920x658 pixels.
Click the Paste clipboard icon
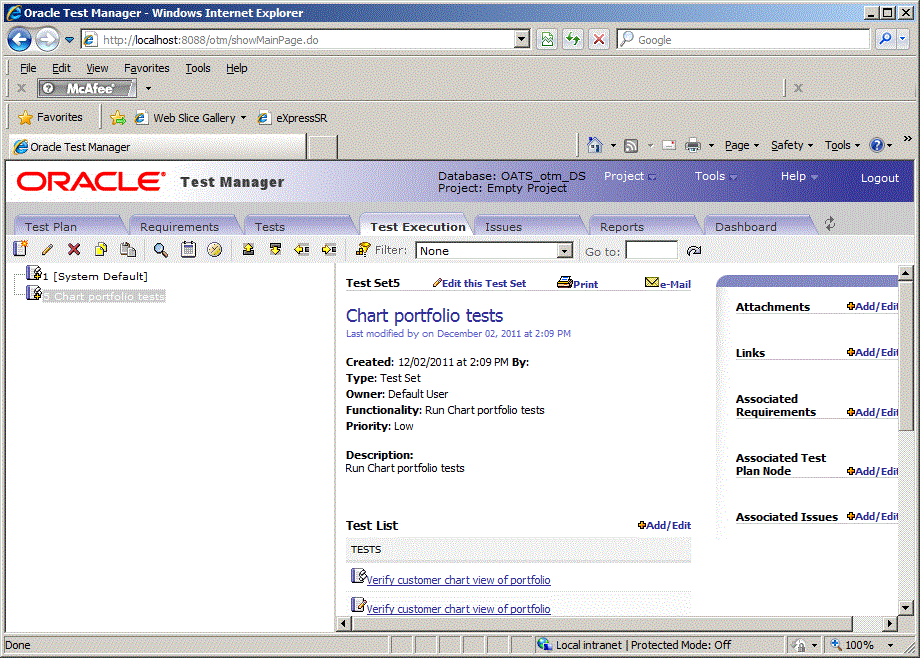click(128, 249)
